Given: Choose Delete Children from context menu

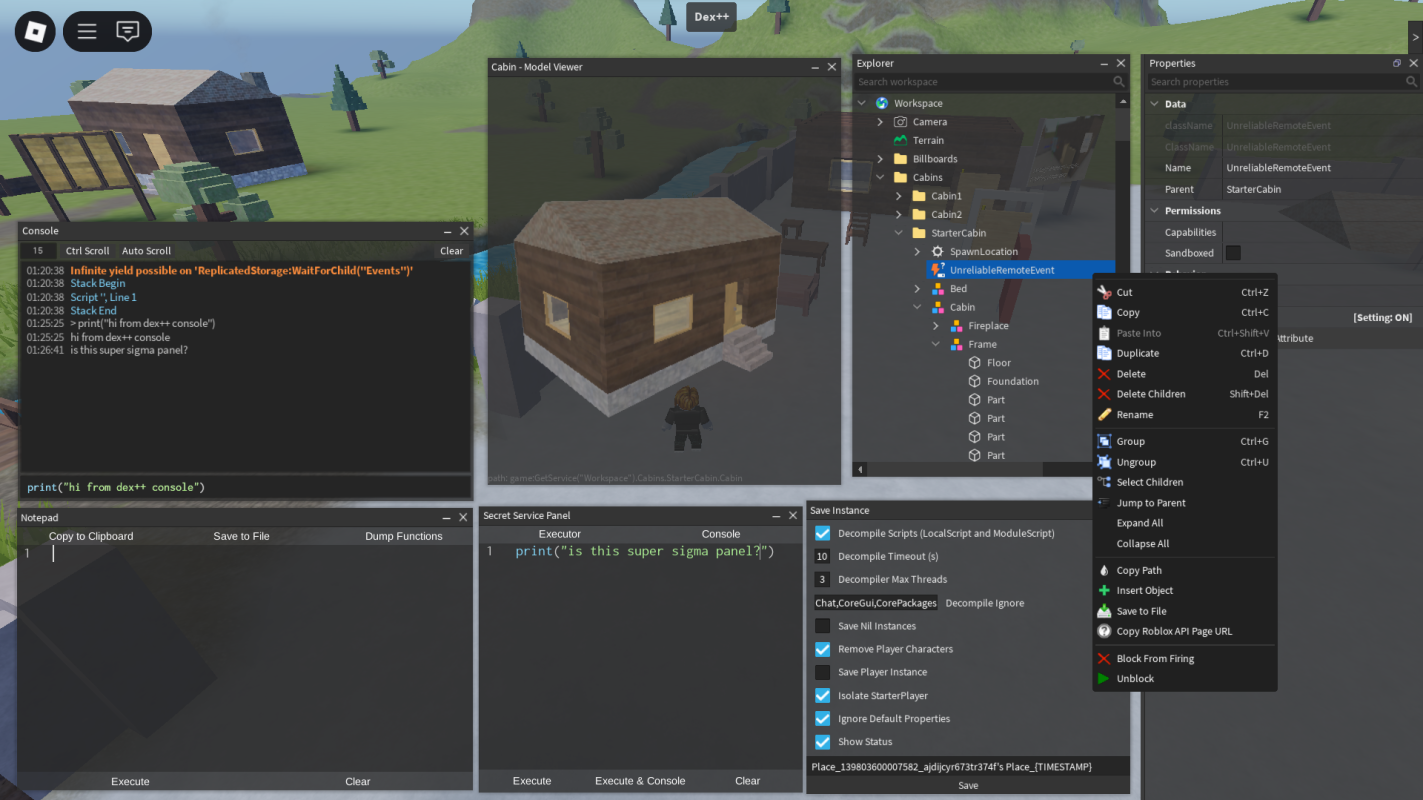Looking at the screenshot, I should point(1185,394).
